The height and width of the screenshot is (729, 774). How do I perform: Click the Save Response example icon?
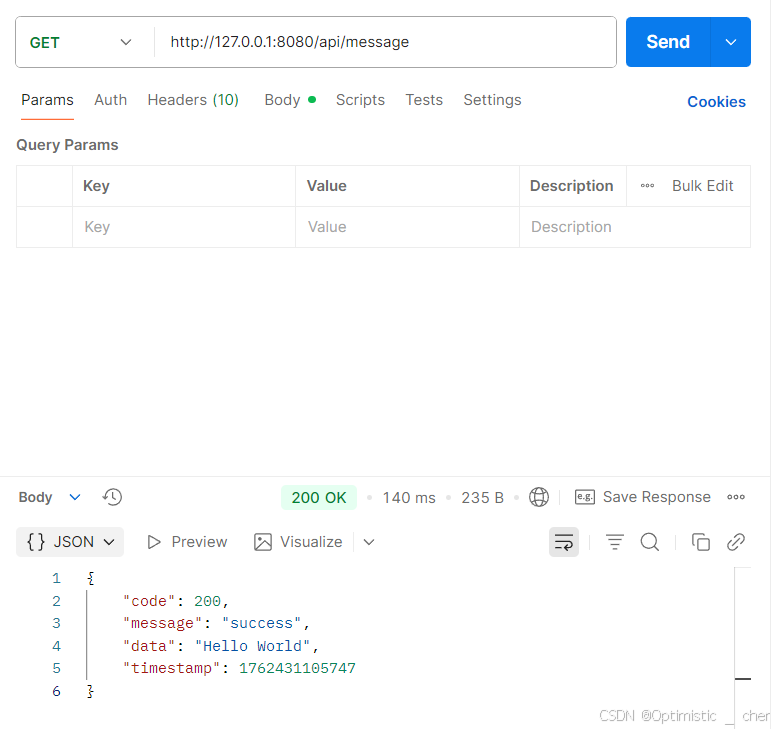click(585, 497)
